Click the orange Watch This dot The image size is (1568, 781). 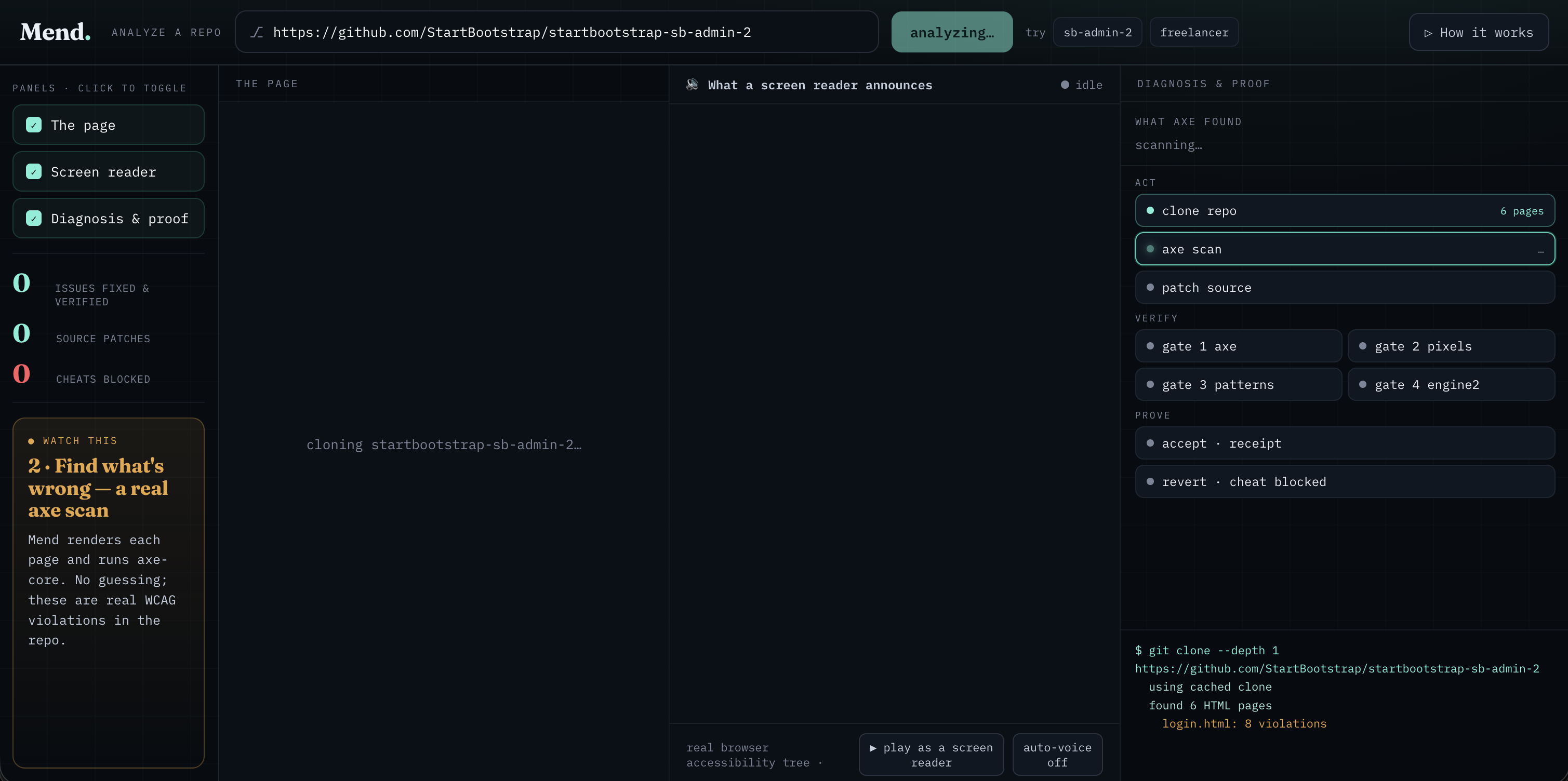click(x=31, y=441)
